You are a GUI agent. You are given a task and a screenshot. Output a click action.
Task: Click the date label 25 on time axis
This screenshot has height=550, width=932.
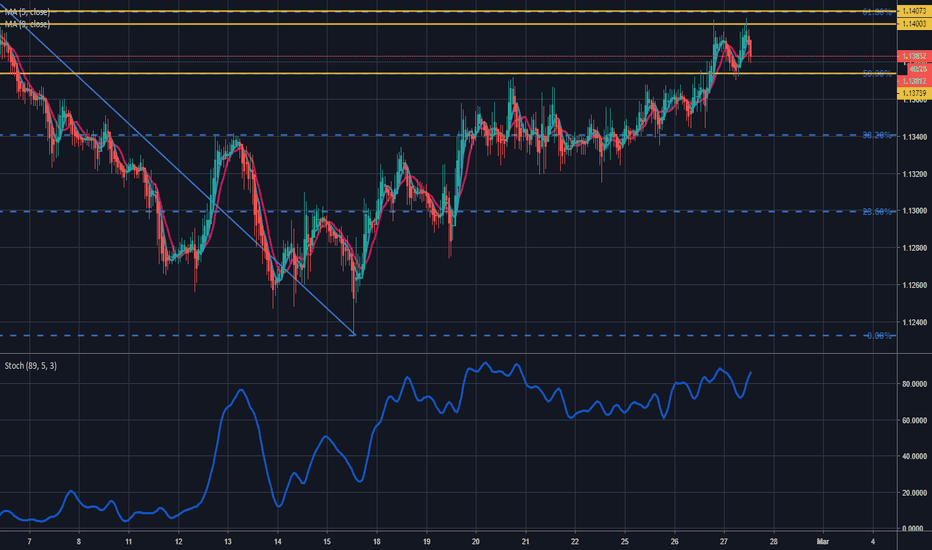(x=625, y=542)
